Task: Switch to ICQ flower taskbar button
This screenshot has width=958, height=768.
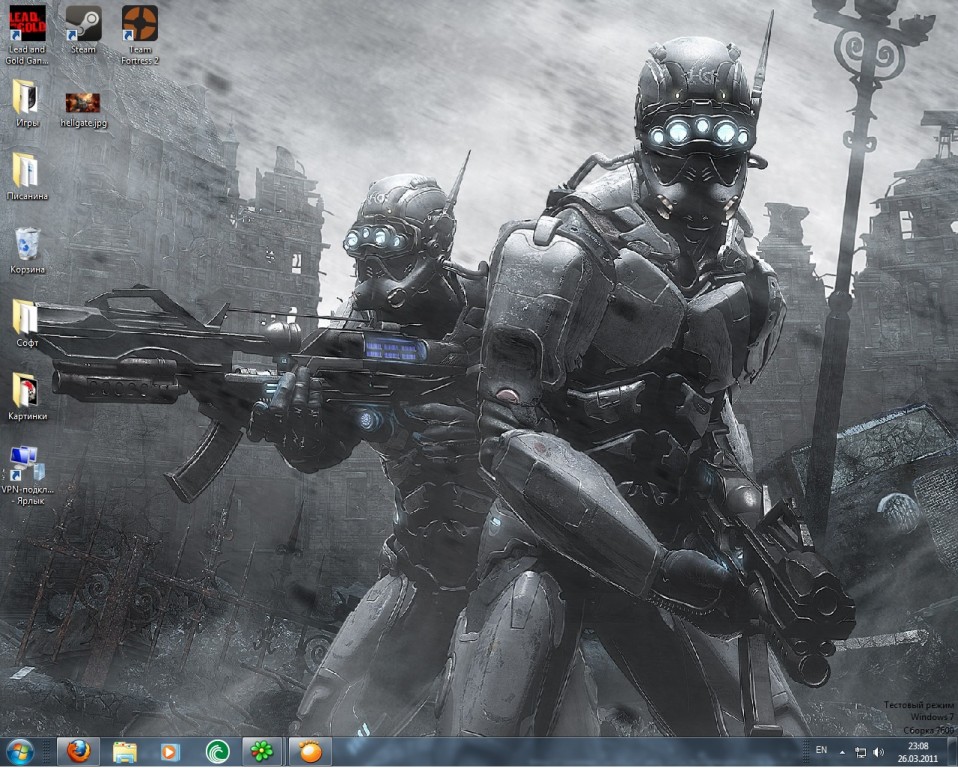Action: pyautogui.click(x=263, y=752)
